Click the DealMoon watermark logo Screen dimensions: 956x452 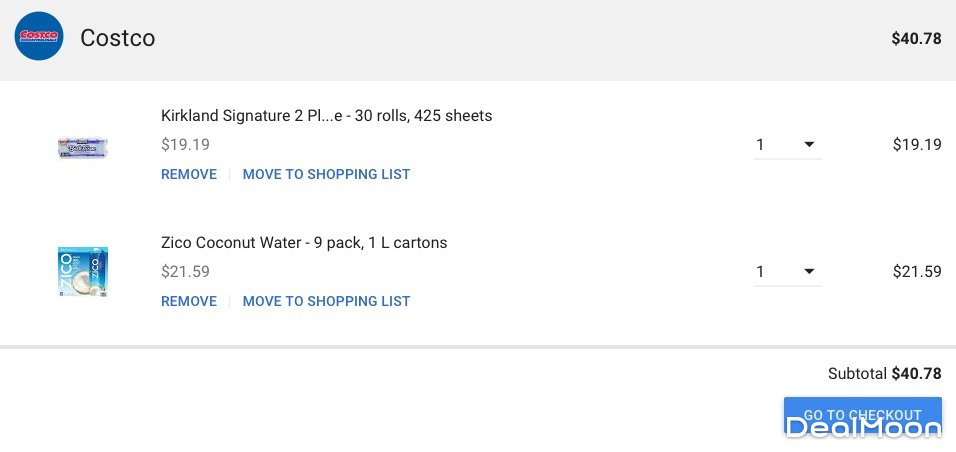click(863, 429)
